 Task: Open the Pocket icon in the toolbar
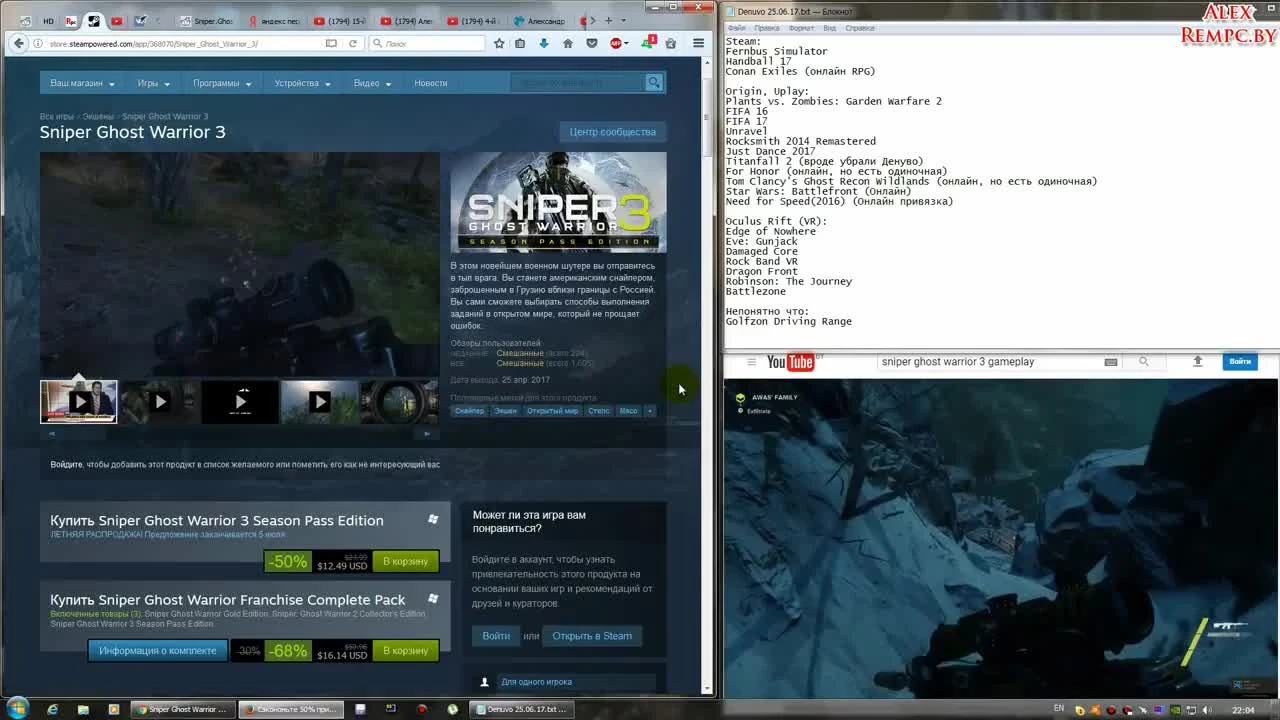[x=590, y=43]
